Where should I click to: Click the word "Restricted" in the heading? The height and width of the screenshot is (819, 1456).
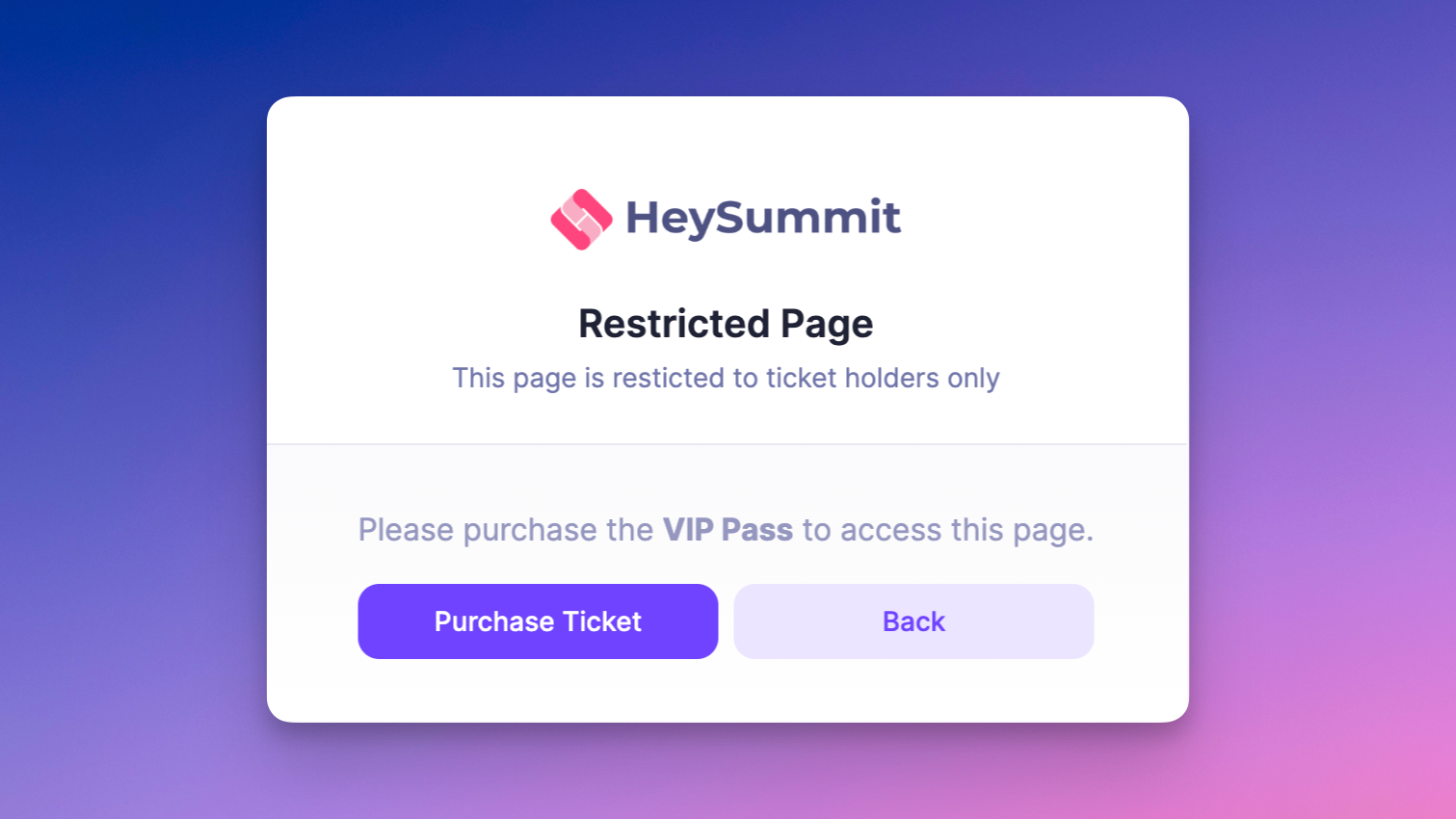pyautogui.click(x=674, y=324)
